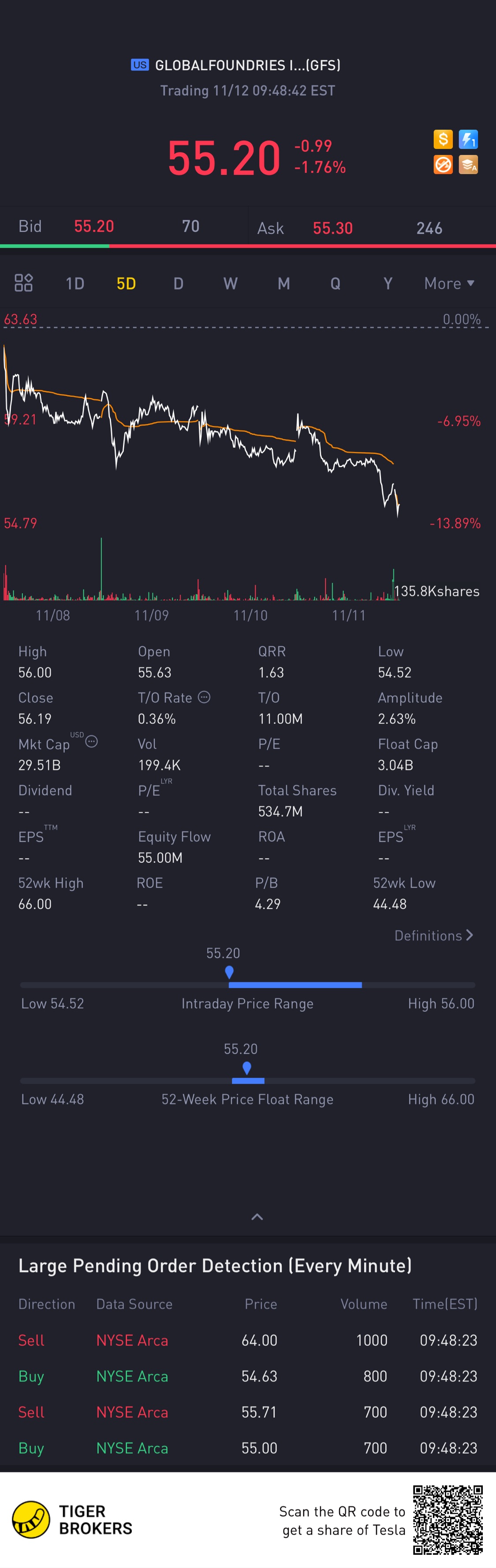The height and width of the screenshot is (1568, 496).
Task: Switch chart to weekly W tab
Action: 230,283
